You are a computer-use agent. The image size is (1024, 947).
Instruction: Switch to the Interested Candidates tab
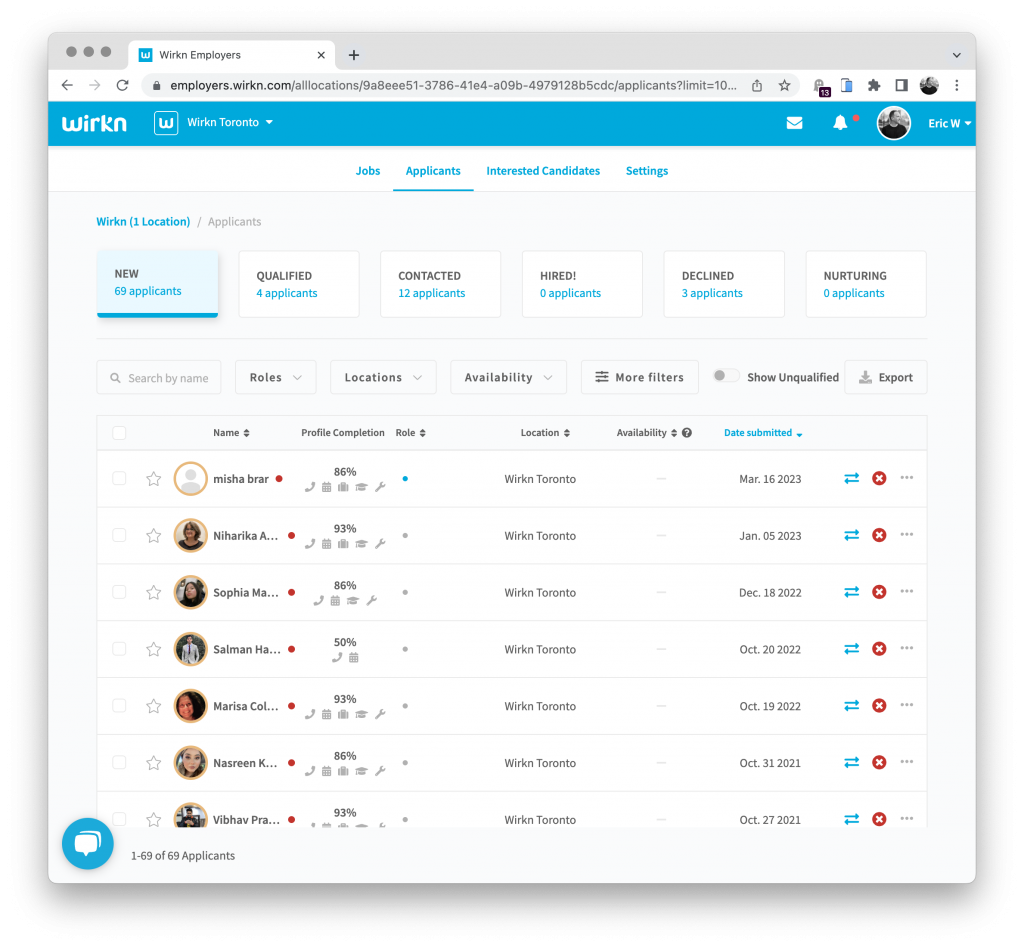point(543,171)
